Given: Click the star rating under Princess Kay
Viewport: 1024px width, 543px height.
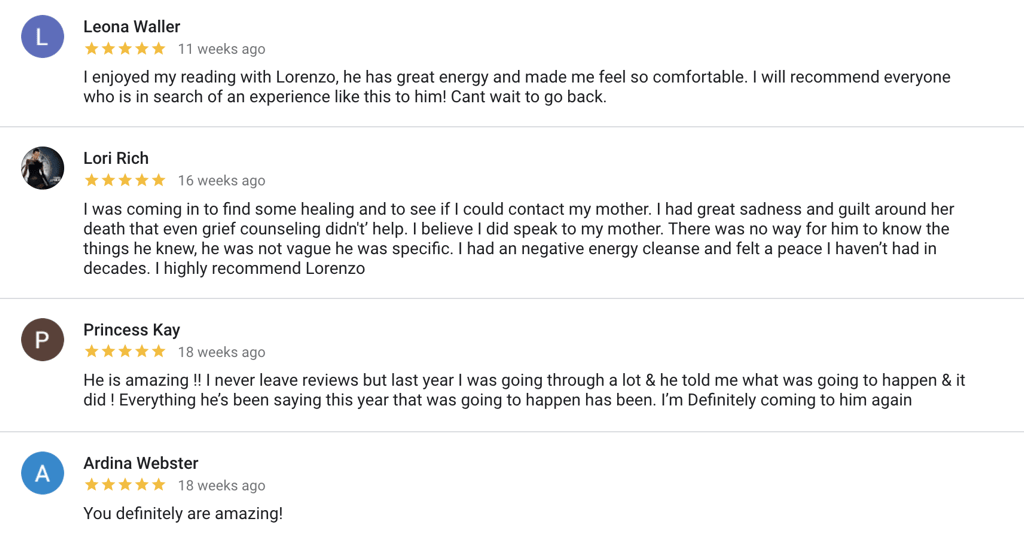Looking at the screenshot, I should 125,352.
